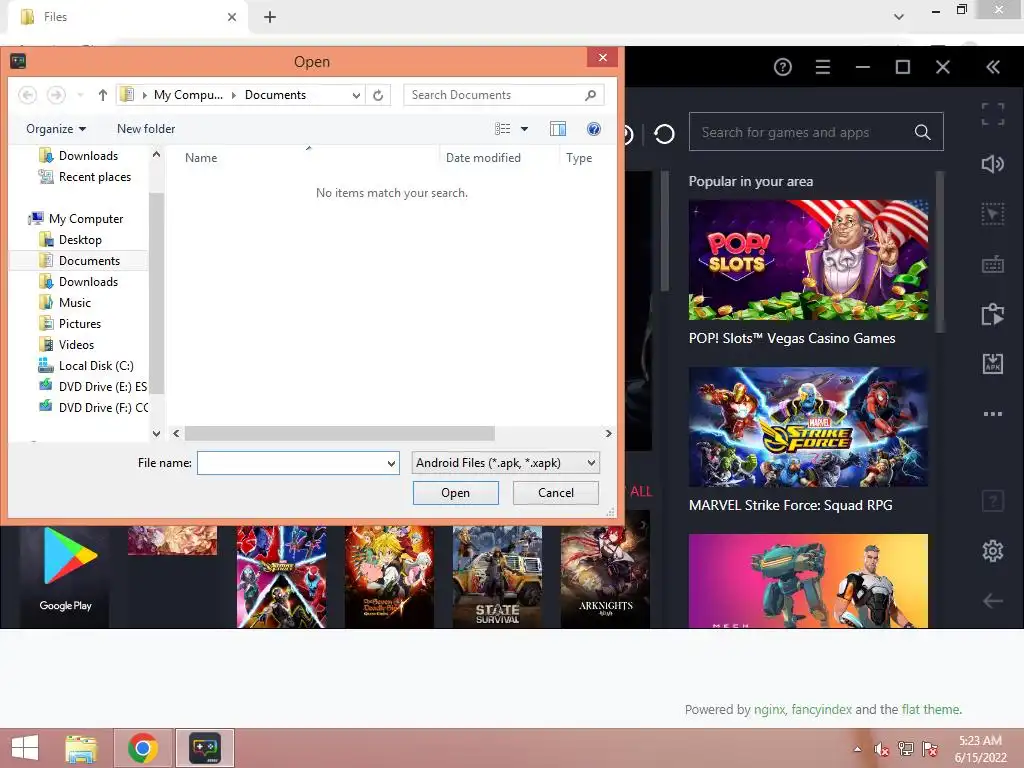Sort by Type column header
The image size is (1024, 768).
(x=579, y=158)
